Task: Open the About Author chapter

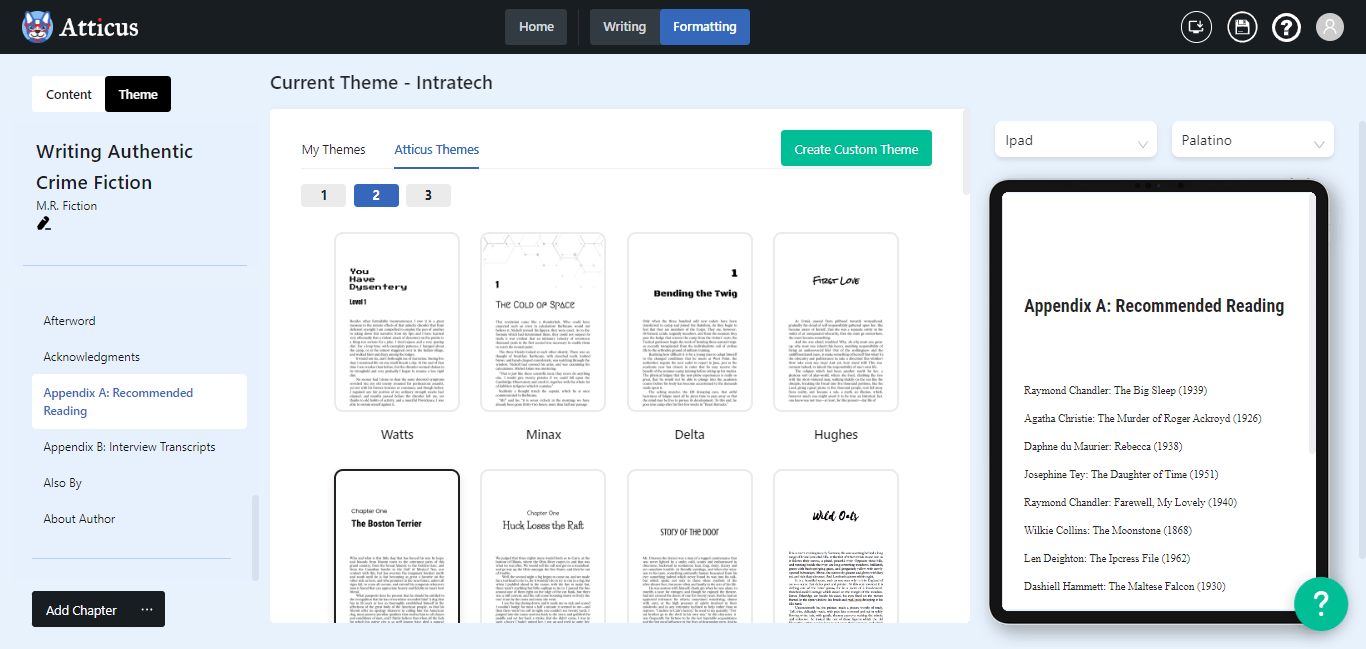Action: pyautogui.click(x=79, y=518)
